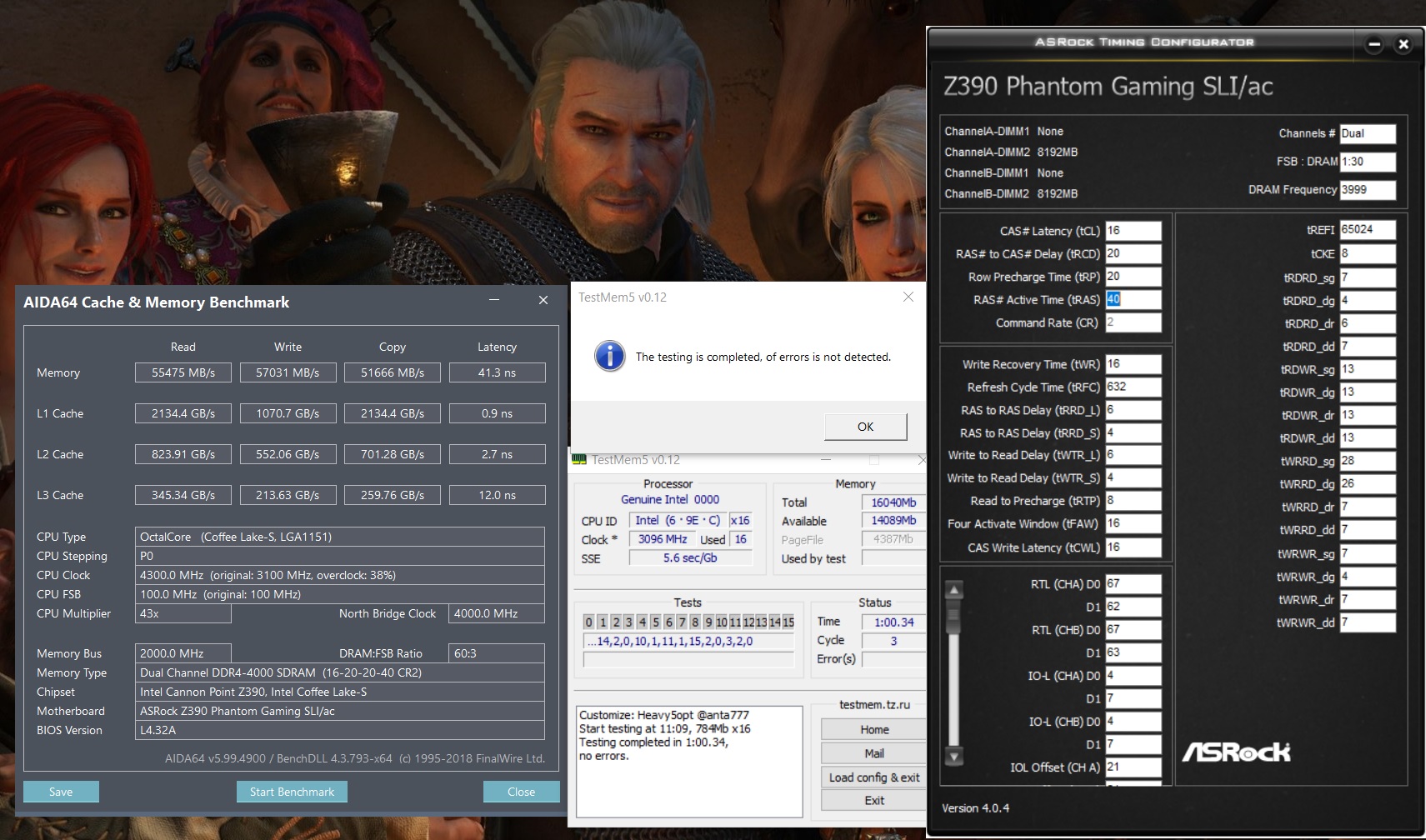This screenshot has width=1426, height=840.
Task: Click the Row Precharge Time (tRP) field
Action: point(1133,277)
